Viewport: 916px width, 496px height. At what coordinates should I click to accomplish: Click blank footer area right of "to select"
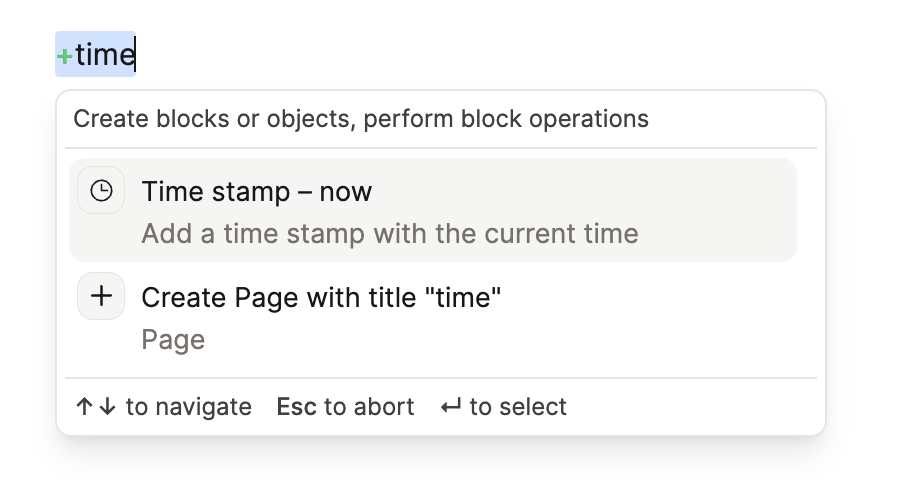coord(700,407)
